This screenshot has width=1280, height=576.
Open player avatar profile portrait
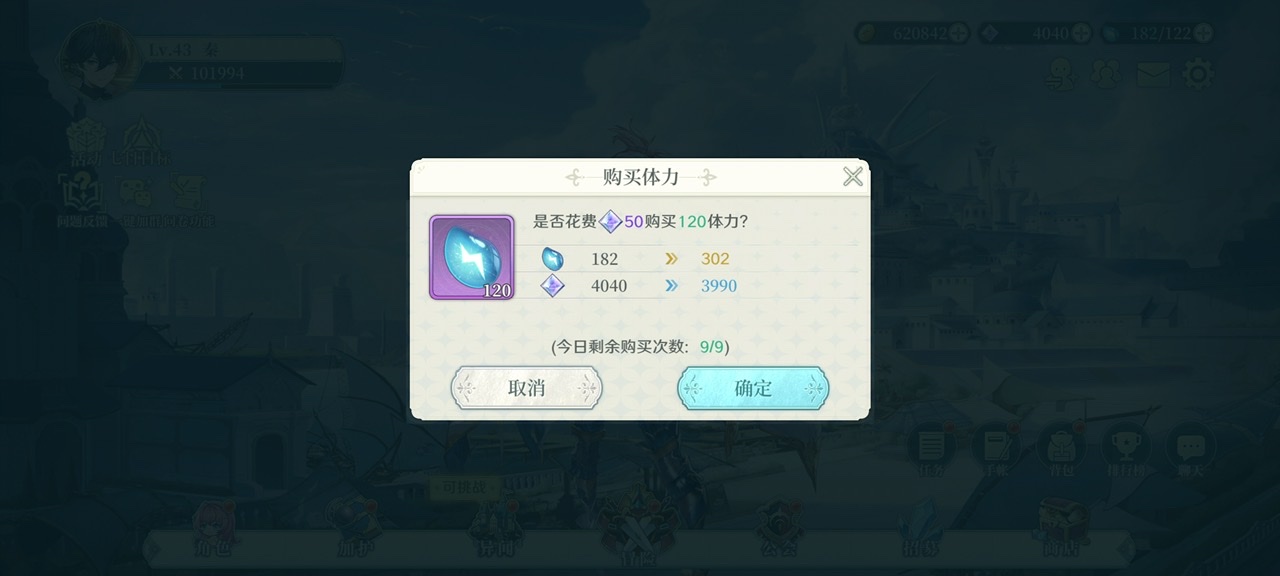pos(100,60)
